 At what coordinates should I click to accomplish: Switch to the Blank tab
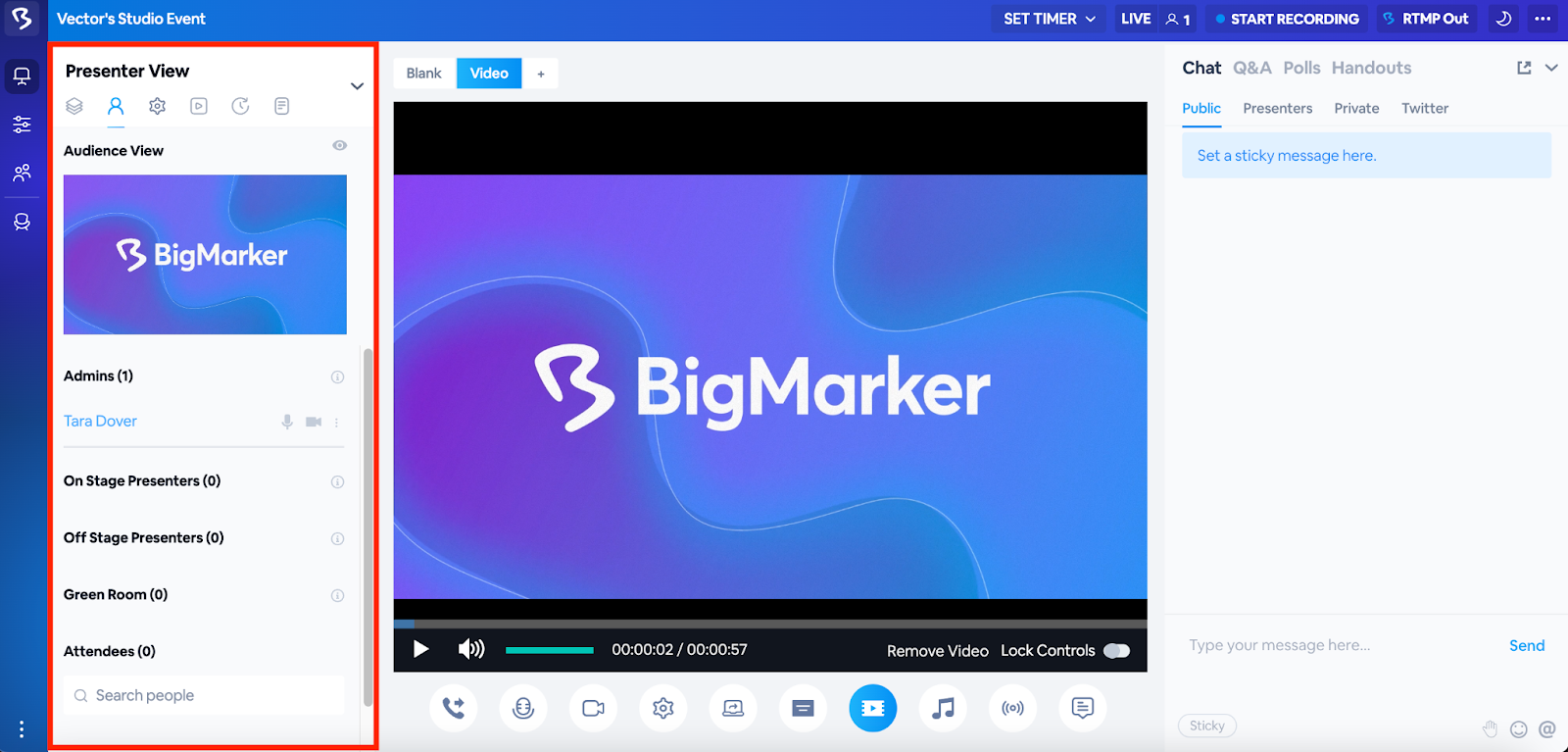point(424,74)
